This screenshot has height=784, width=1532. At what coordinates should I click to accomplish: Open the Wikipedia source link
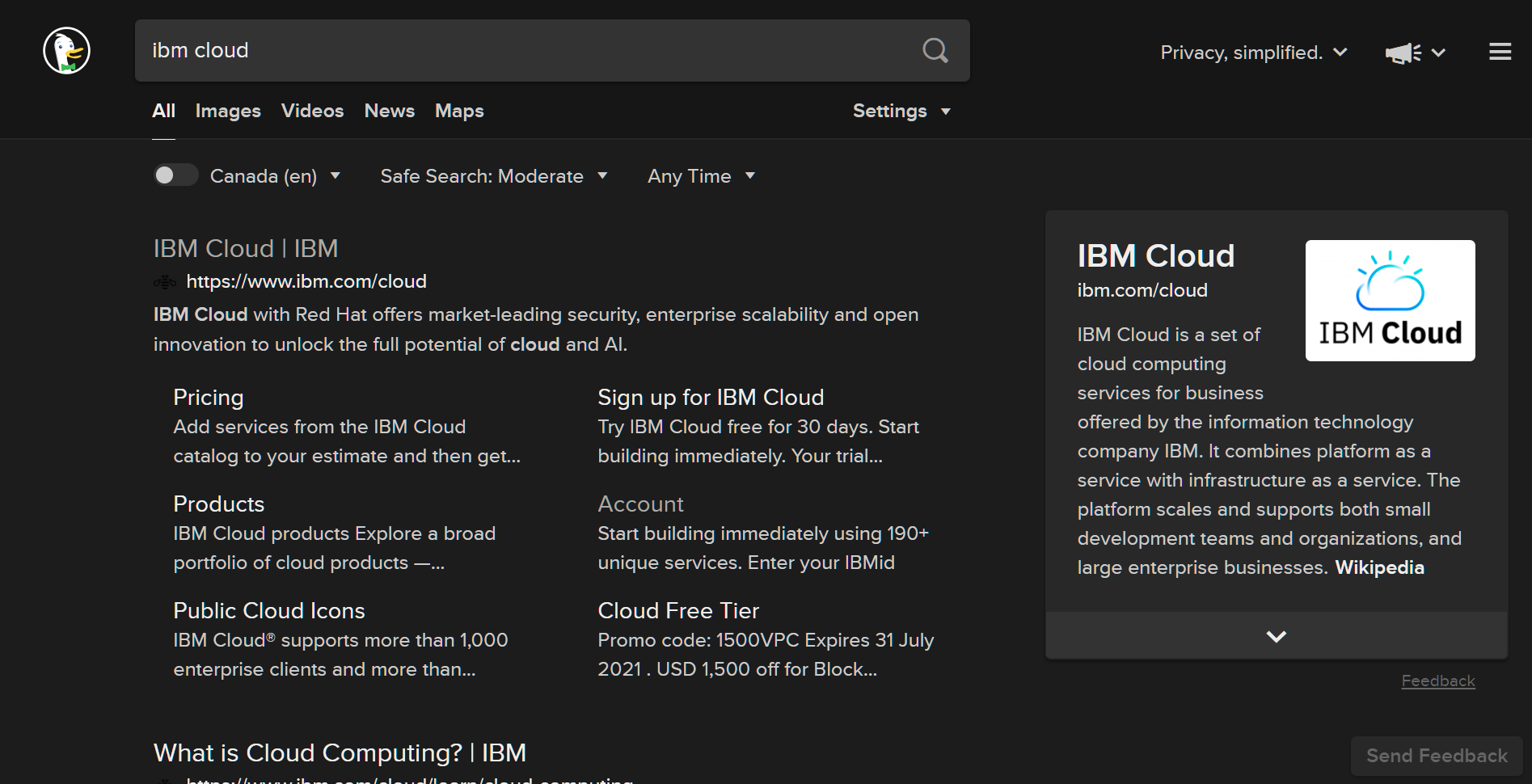click(1379, 567)
